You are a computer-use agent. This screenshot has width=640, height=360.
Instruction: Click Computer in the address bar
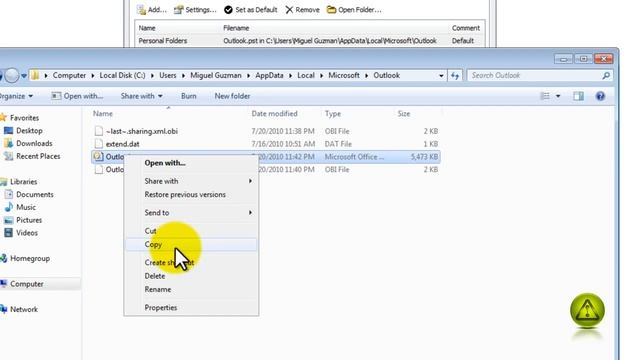point(69,76)
